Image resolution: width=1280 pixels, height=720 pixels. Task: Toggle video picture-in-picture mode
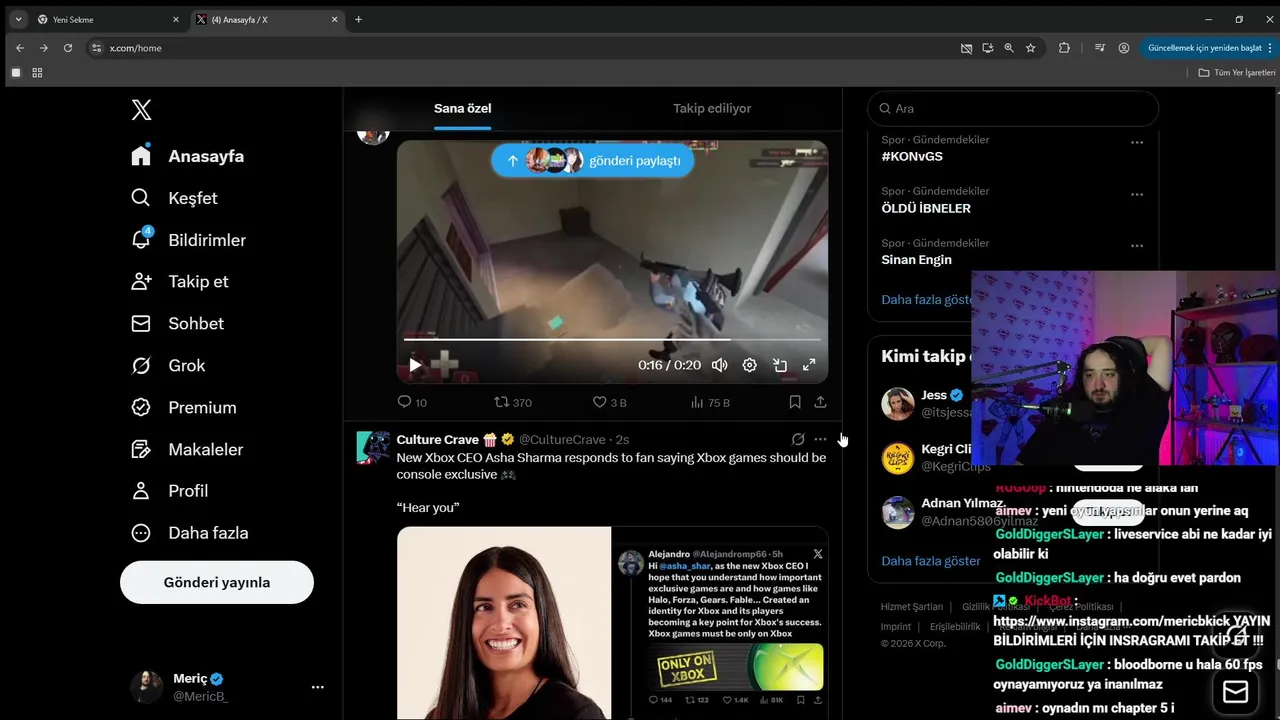(x=780, y=365)
